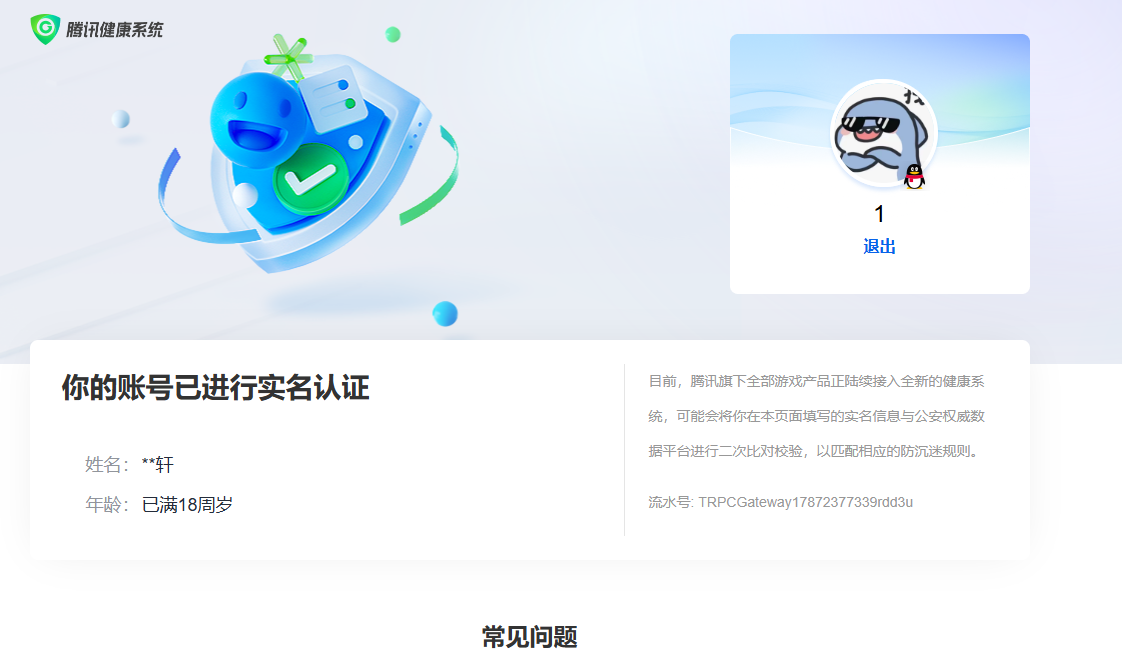The image size is (1122, 671).
Task: Click the age value 已满18周岁
Action: [x=187, y=505]
